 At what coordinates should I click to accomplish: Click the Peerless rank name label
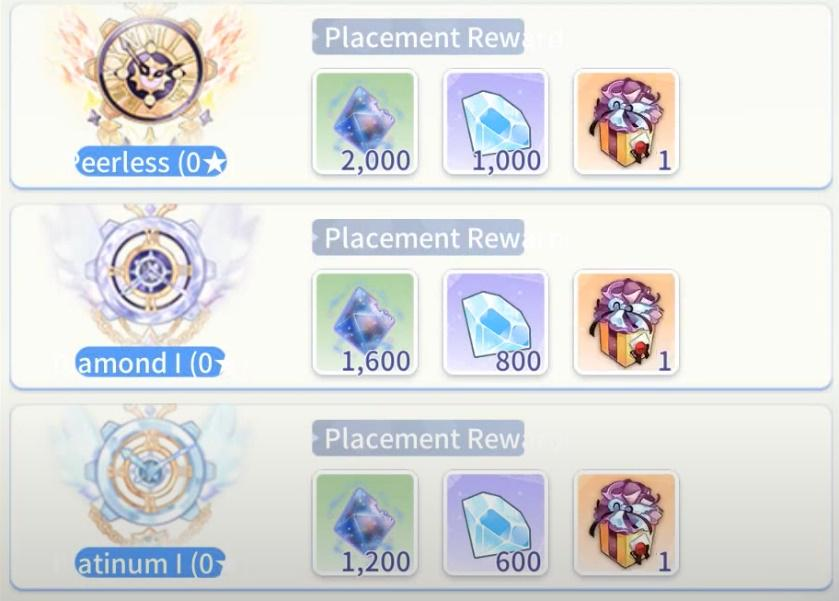150,162
